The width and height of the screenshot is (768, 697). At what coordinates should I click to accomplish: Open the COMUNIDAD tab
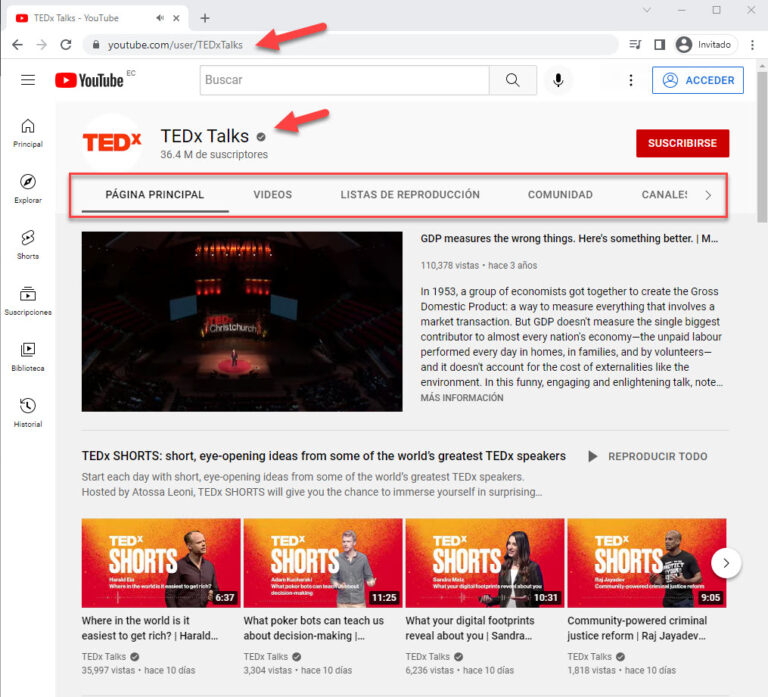(x=560, y=194)
